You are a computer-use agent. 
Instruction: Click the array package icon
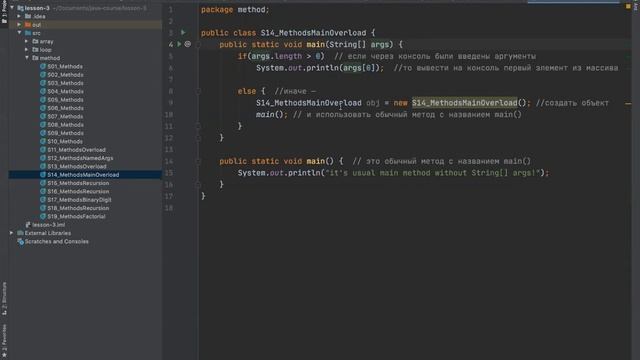35,41
